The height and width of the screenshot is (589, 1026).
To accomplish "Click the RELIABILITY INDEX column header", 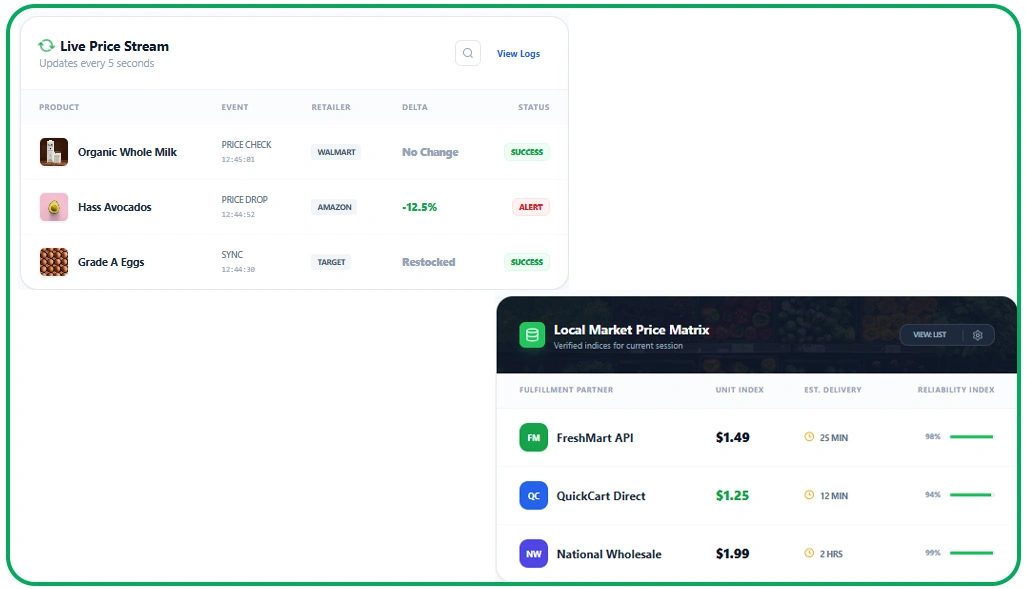I will click(955, 390).
